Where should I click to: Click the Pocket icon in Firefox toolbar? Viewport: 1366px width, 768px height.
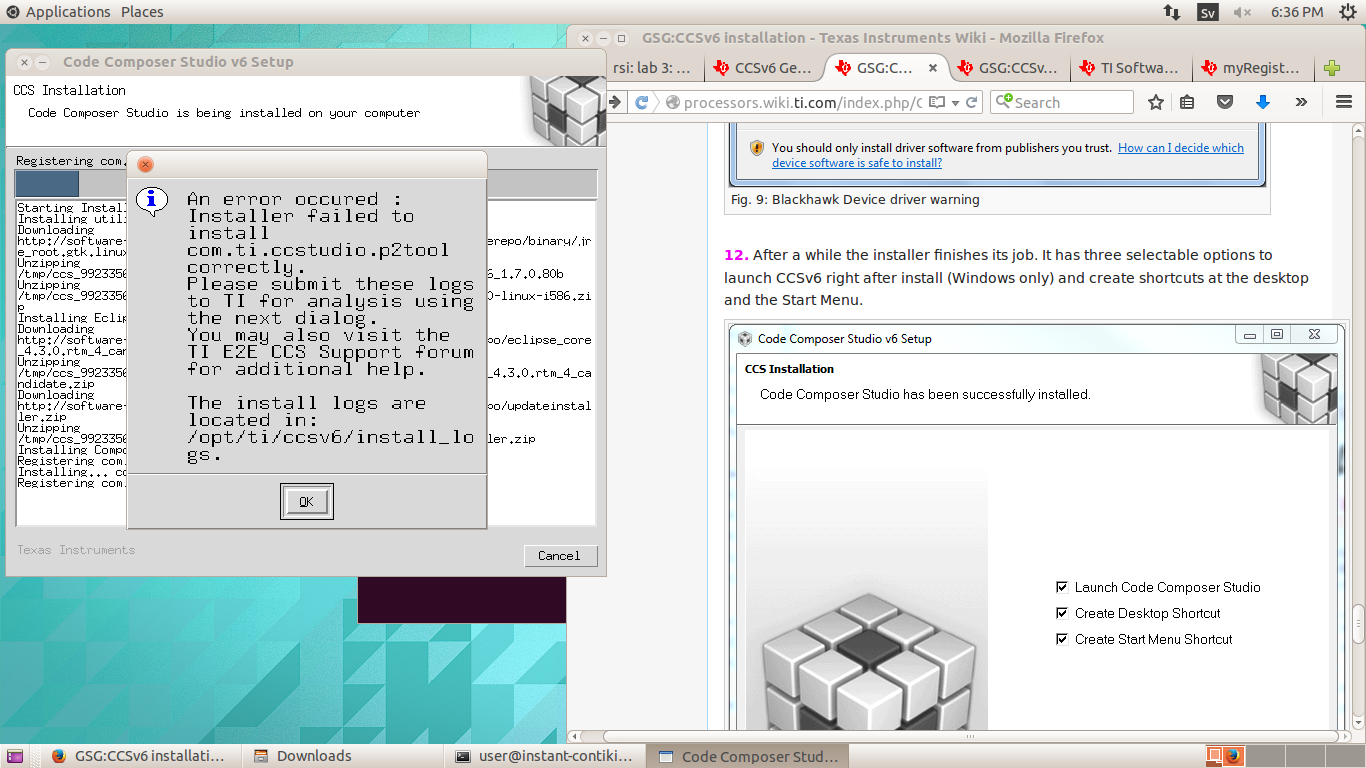tap(1225, 102)
